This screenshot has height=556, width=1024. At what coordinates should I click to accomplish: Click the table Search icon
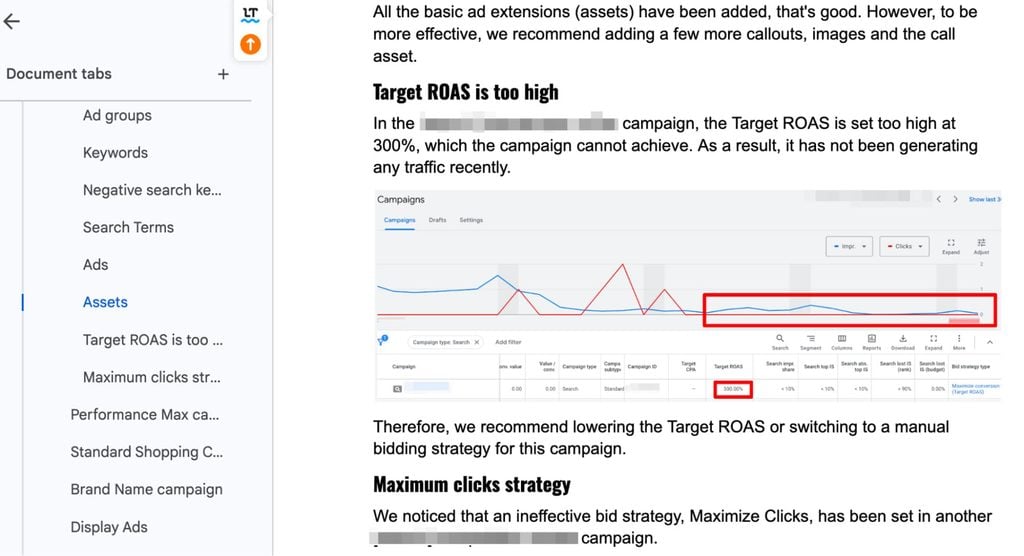pyautogui.click(x=780, y=342)
